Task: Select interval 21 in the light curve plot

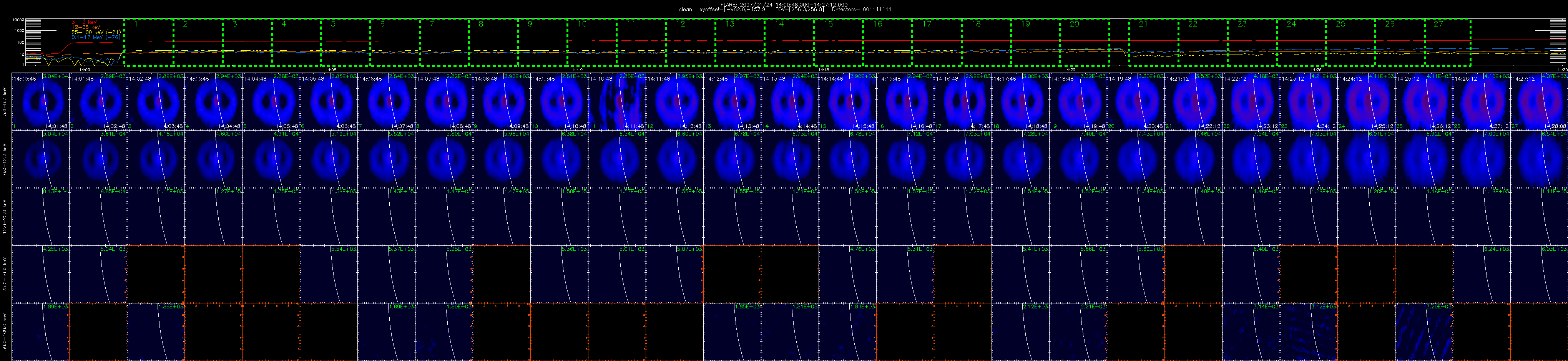Action: [x=1153, y=42]
